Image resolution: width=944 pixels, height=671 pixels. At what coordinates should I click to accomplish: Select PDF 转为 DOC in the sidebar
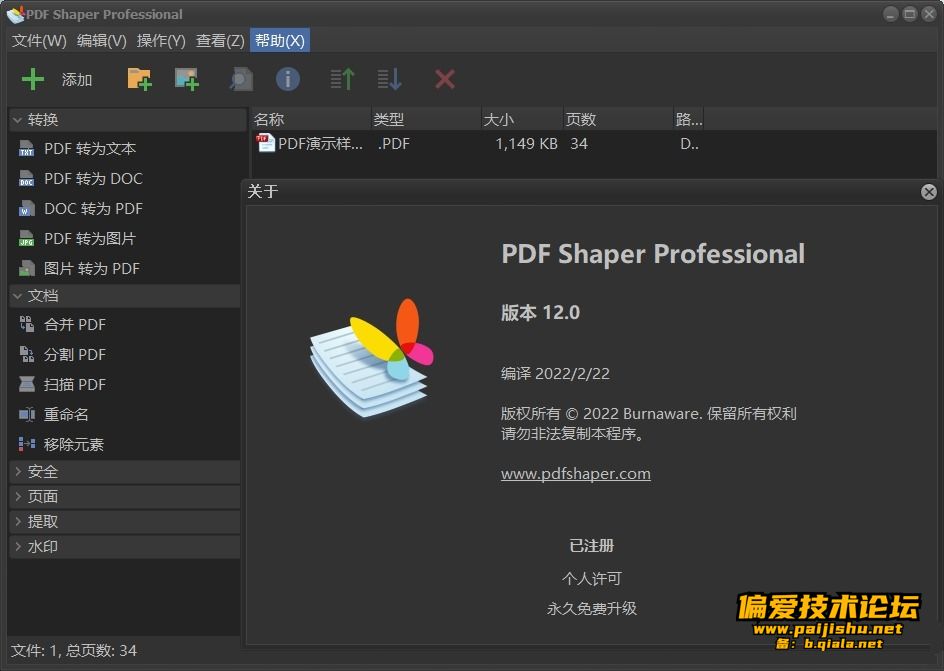(93, 179)
